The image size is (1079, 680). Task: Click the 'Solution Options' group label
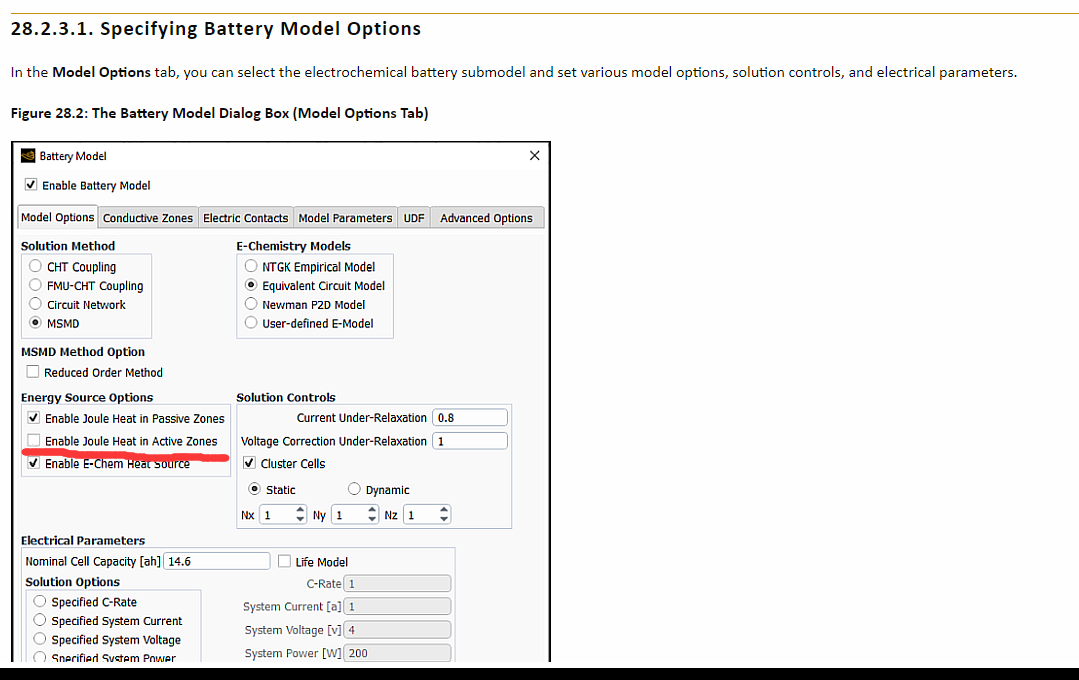click(x=72, y=582)
